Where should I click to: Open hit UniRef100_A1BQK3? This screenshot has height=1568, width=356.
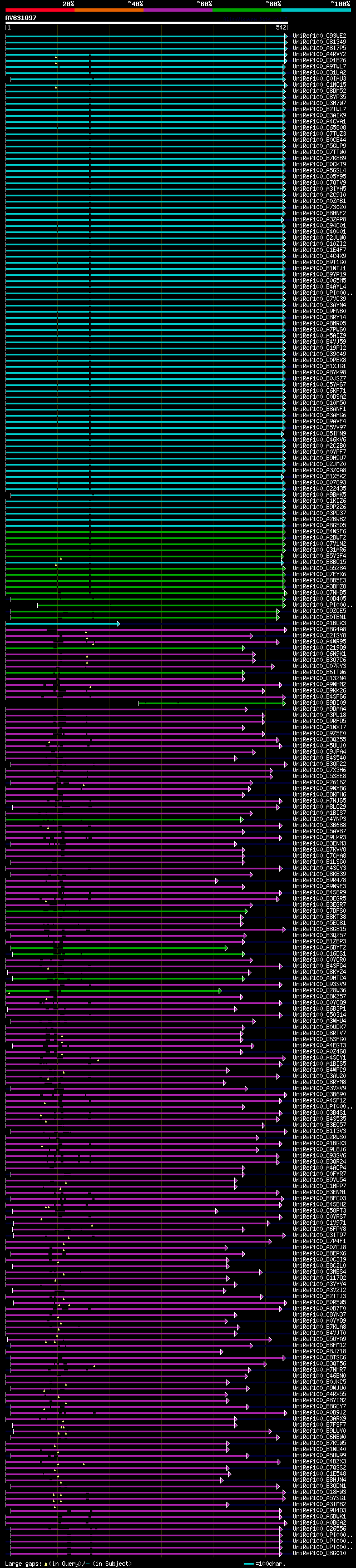[x=319, y=624]
